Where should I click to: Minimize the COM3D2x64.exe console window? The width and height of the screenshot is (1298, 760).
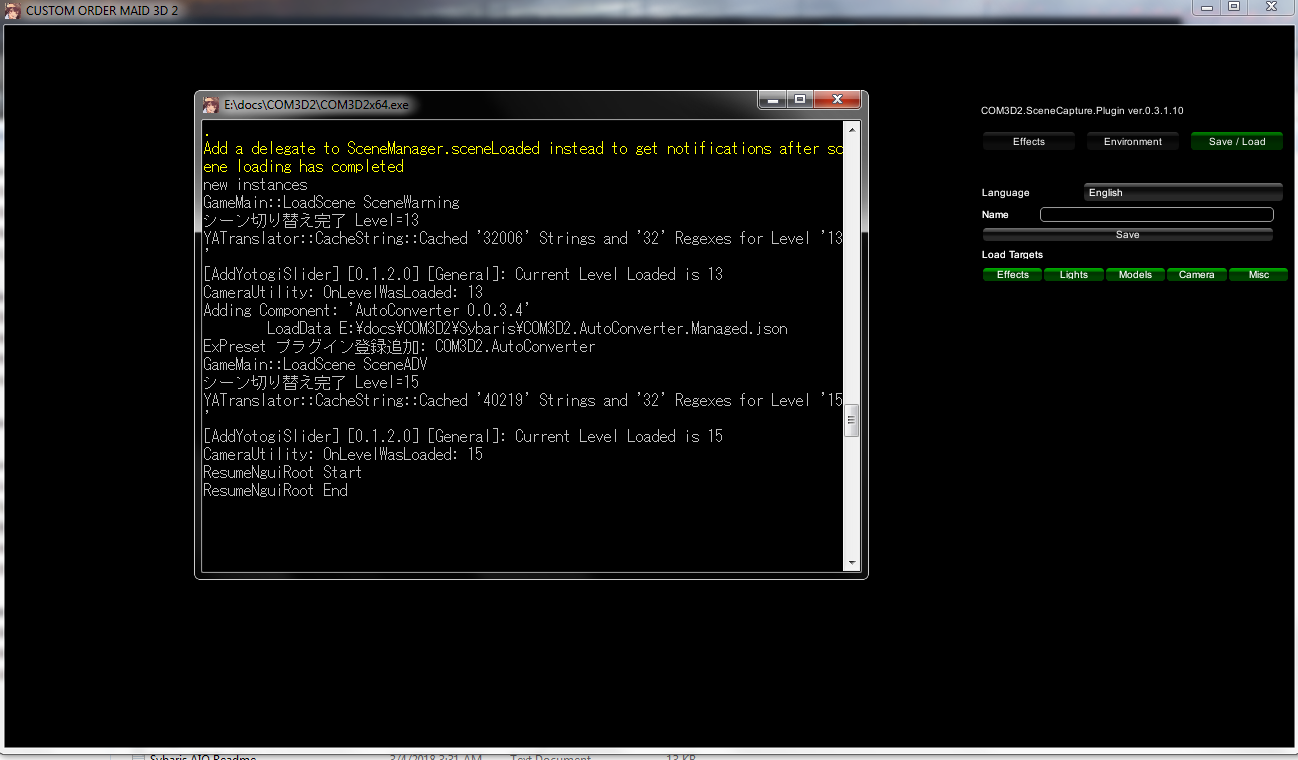click(771, 99)
